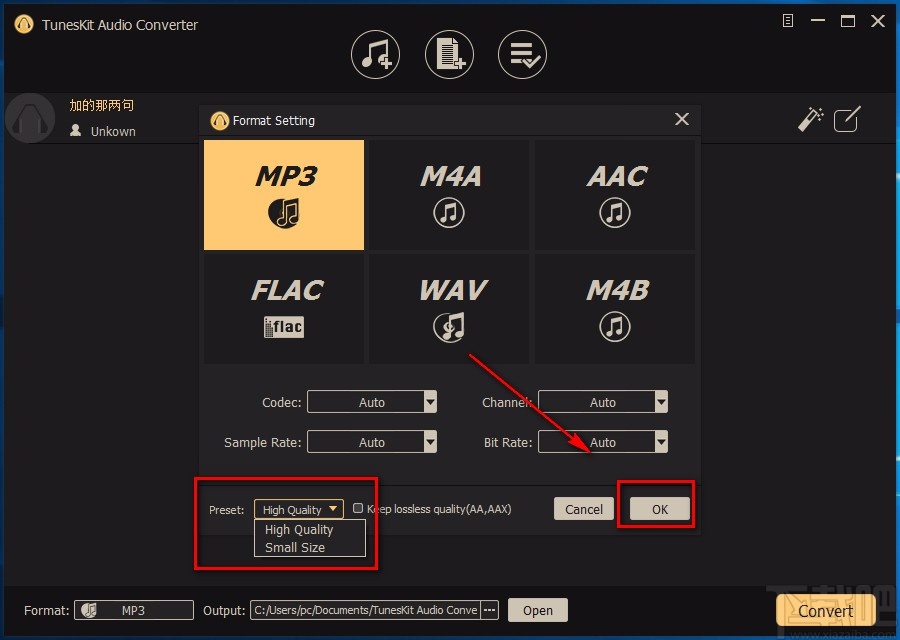Viewport: 900px width, 640px height.
Task: Select the WAV format tile
Action: [x=449, y=309]
